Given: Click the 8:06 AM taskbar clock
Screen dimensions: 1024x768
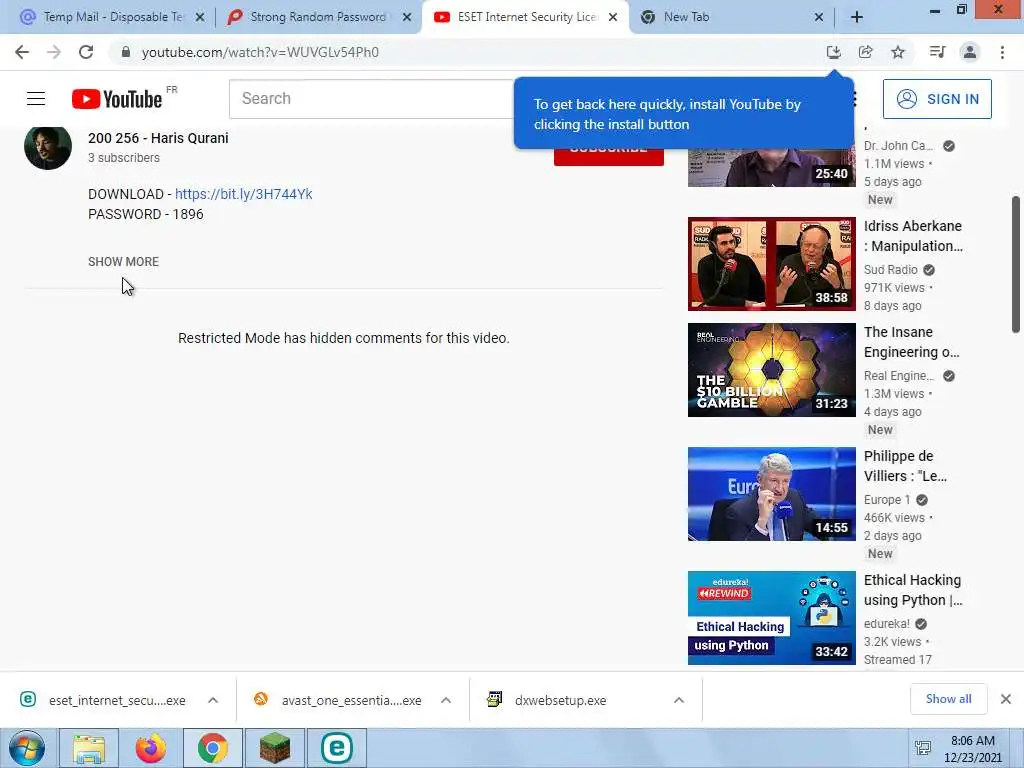Looking at the screenshot, I should [x=972, y=748].
